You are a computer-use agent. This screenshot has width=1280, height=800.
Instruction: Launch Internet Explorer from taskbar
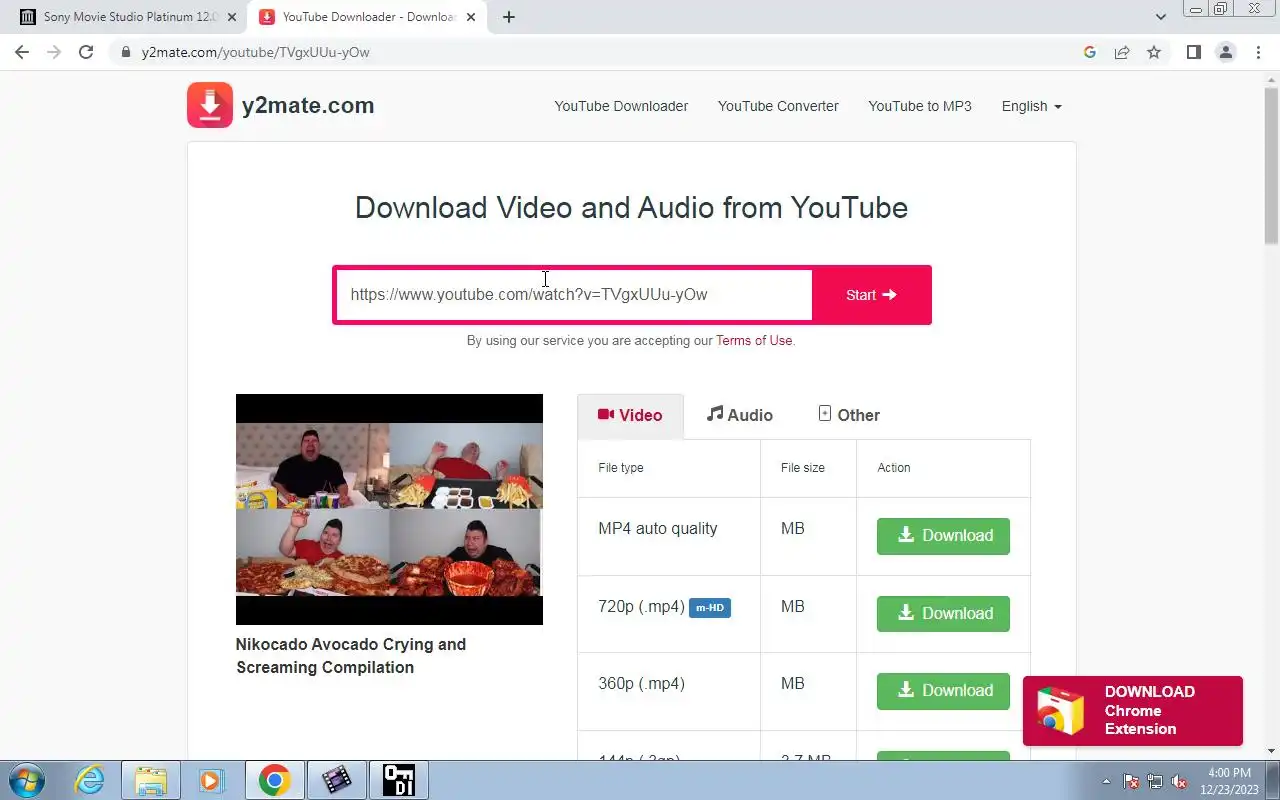click(90, 780)
